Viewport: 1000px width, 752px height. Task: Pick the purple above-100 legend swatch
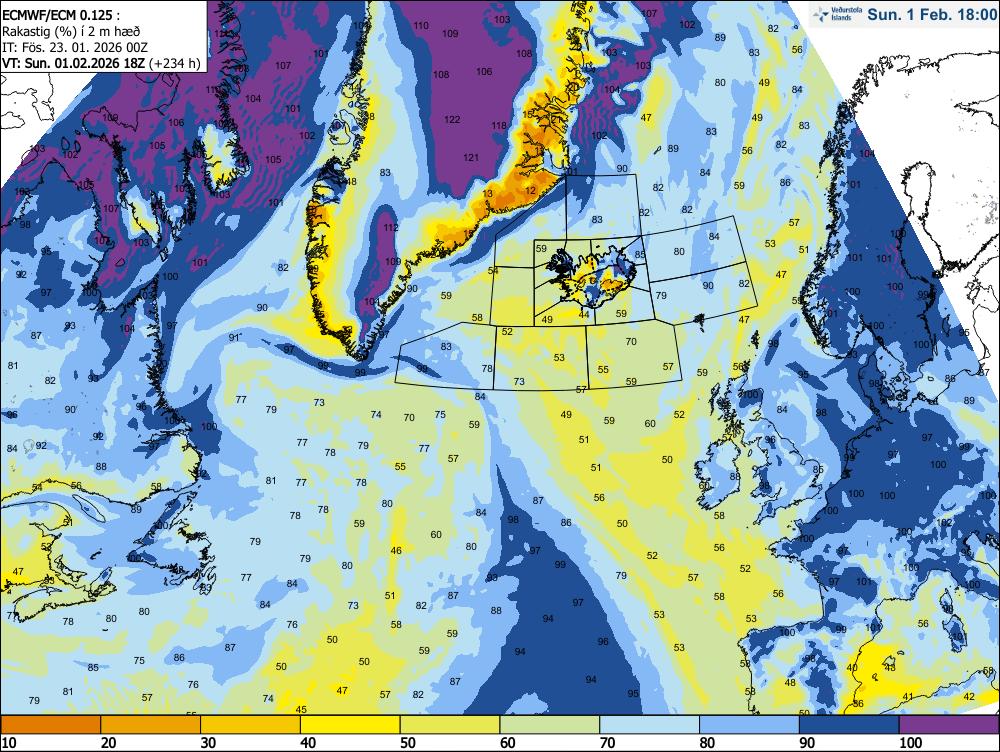pyautogui.click(x=950, y=725)
